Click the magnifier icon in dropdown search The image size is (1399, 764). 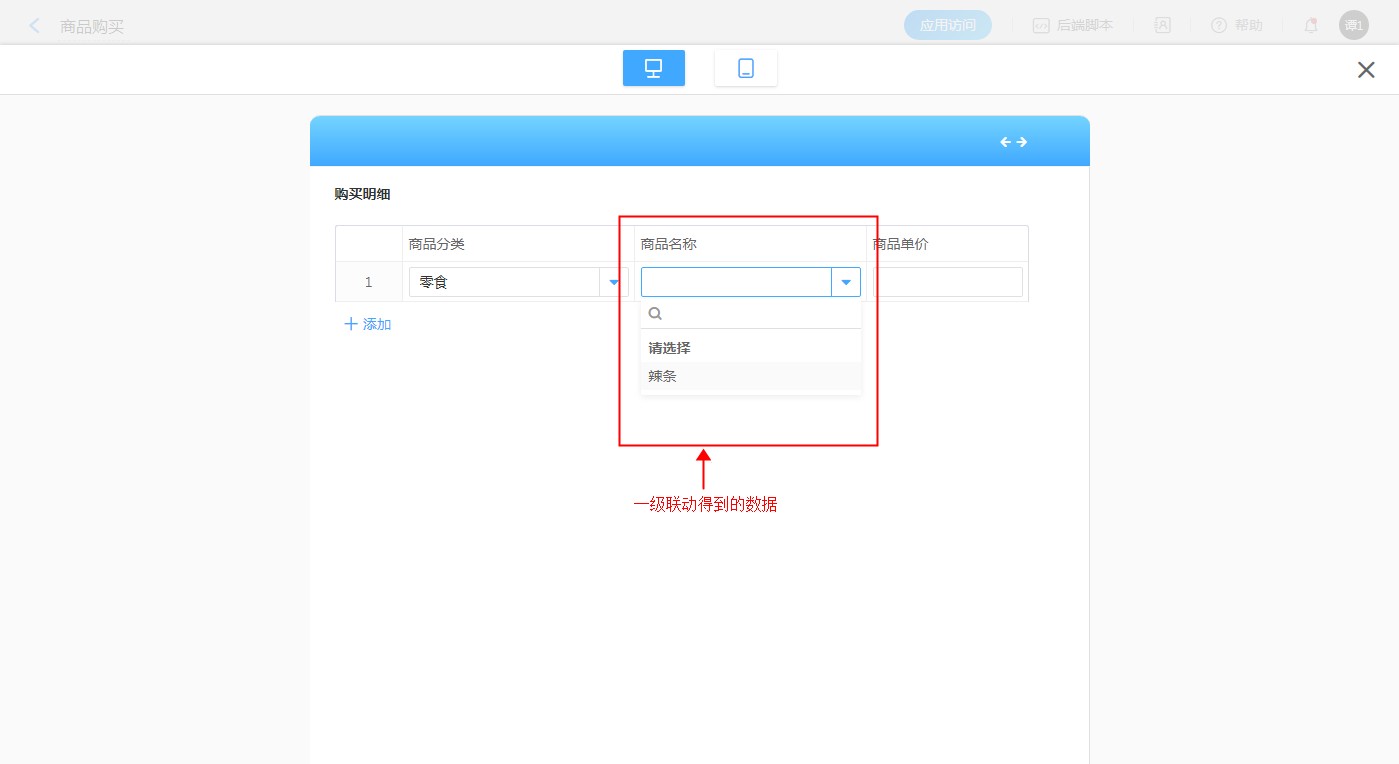coord(656,313)
